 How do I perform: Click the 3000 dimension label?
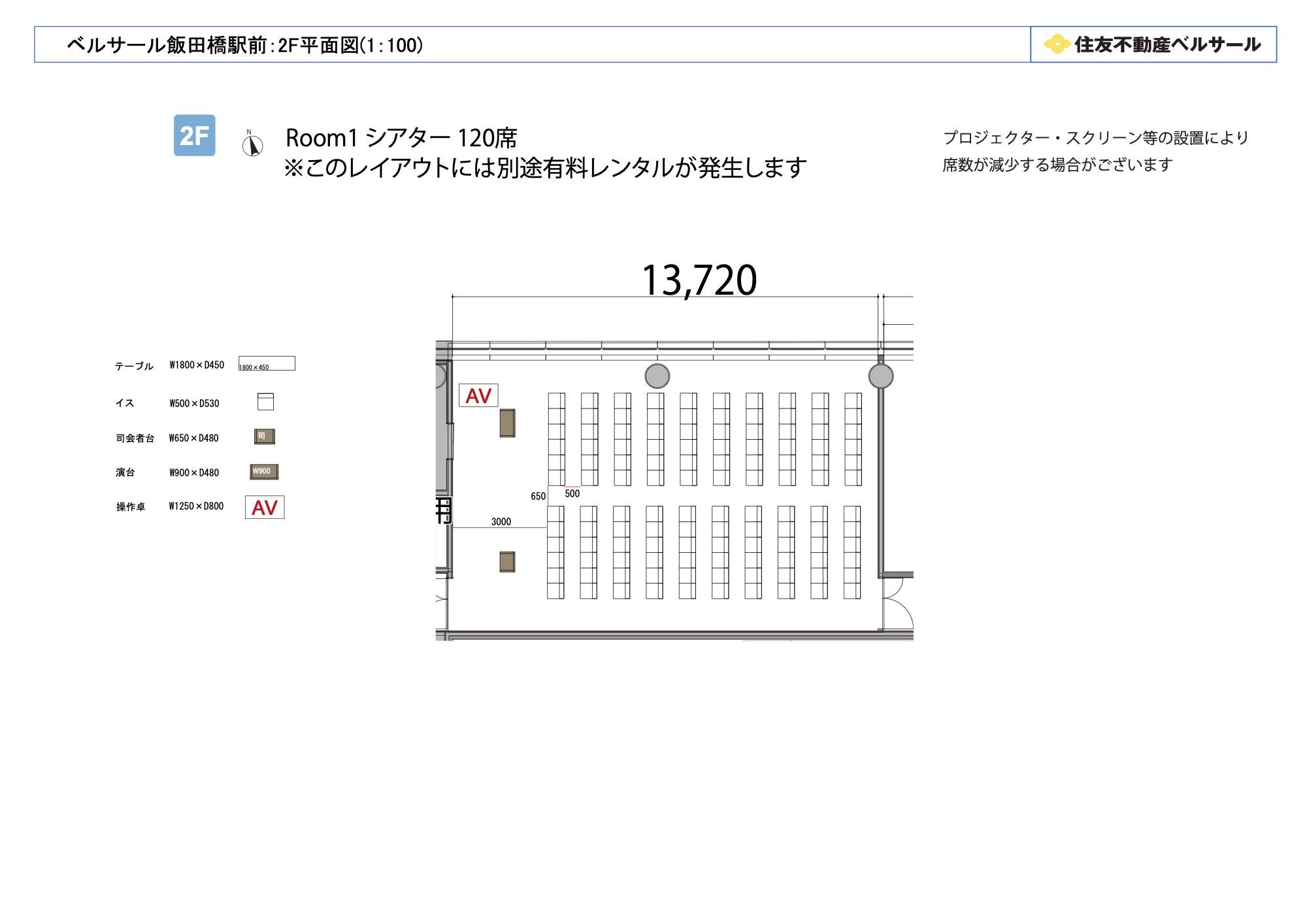(x=501, y=521)
